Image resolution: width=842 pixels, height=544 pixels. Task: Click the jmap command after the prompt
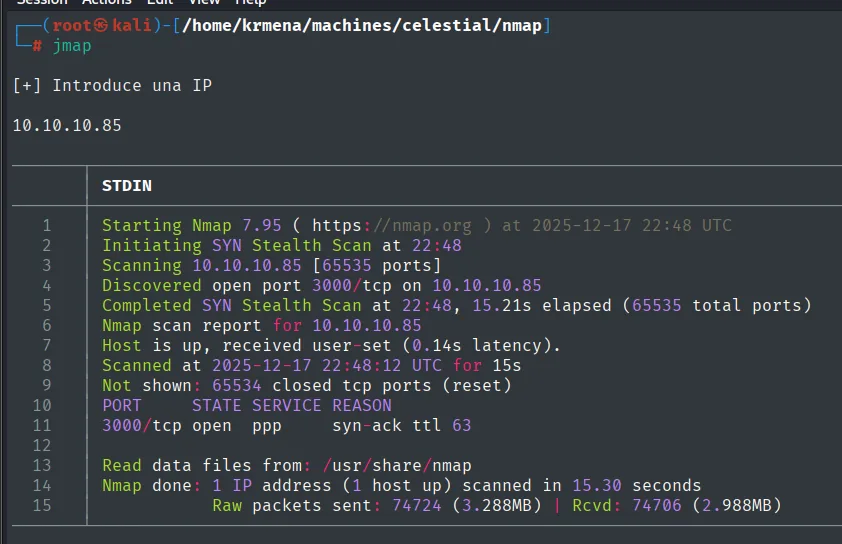[72, 46]
